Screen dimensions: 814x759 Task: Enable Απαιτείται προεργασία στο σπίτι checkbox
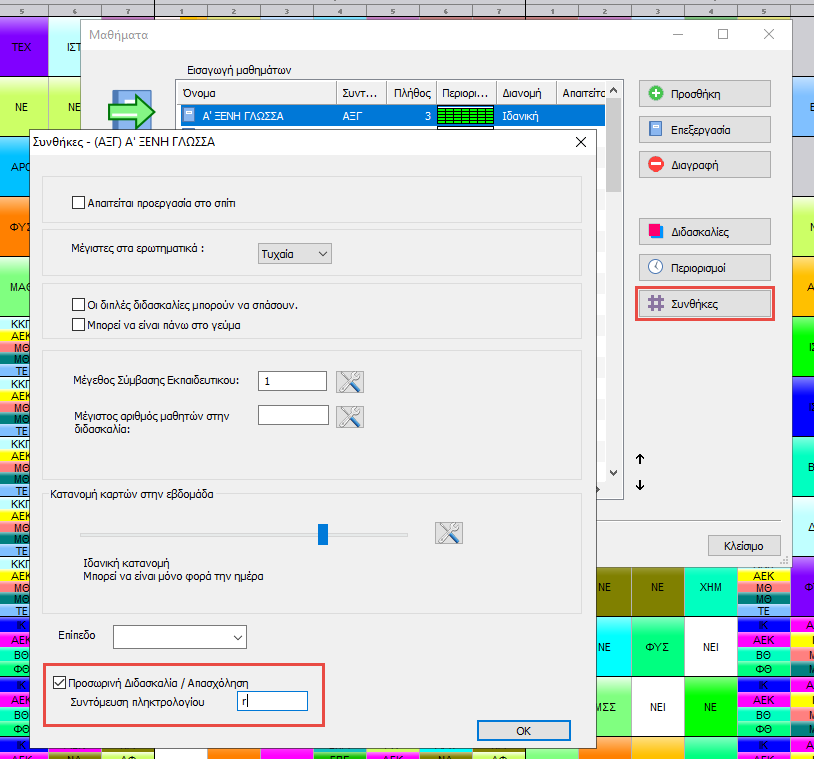(x=79, y=203)
